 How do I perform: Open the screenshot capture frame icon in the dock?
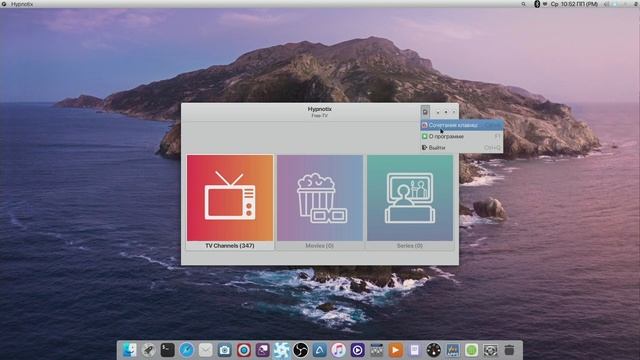pyautogui.click(x=490, y=350)
